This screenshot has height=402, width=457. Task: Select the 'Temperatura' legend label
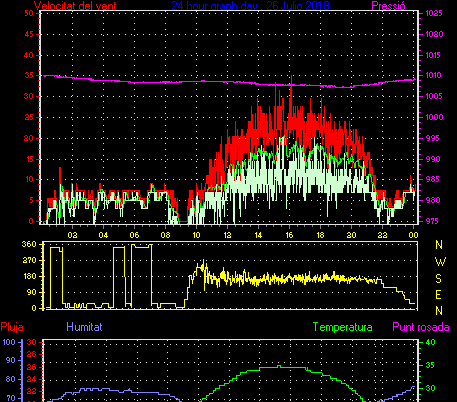343,327
